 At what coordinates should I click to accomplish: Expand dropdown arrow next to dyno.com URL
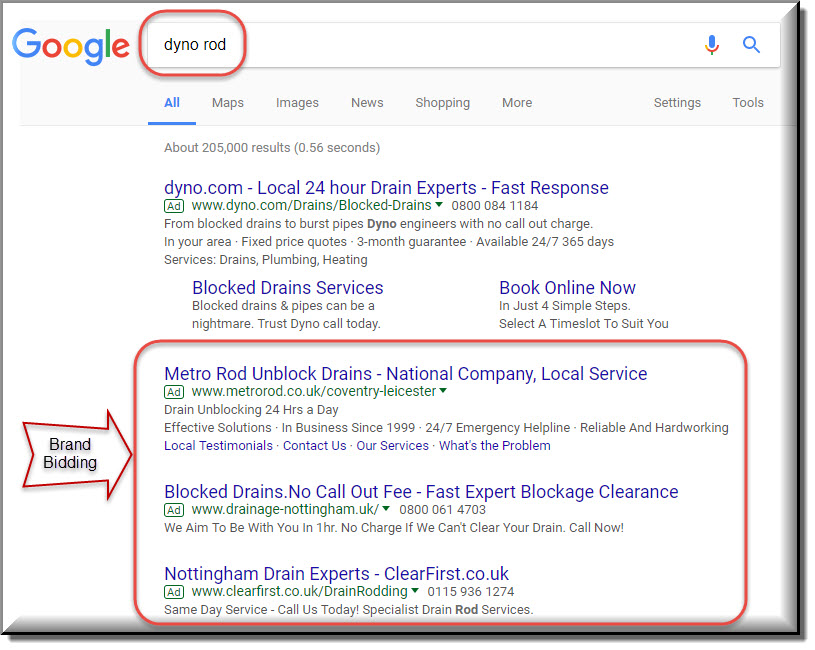point(439,205)
